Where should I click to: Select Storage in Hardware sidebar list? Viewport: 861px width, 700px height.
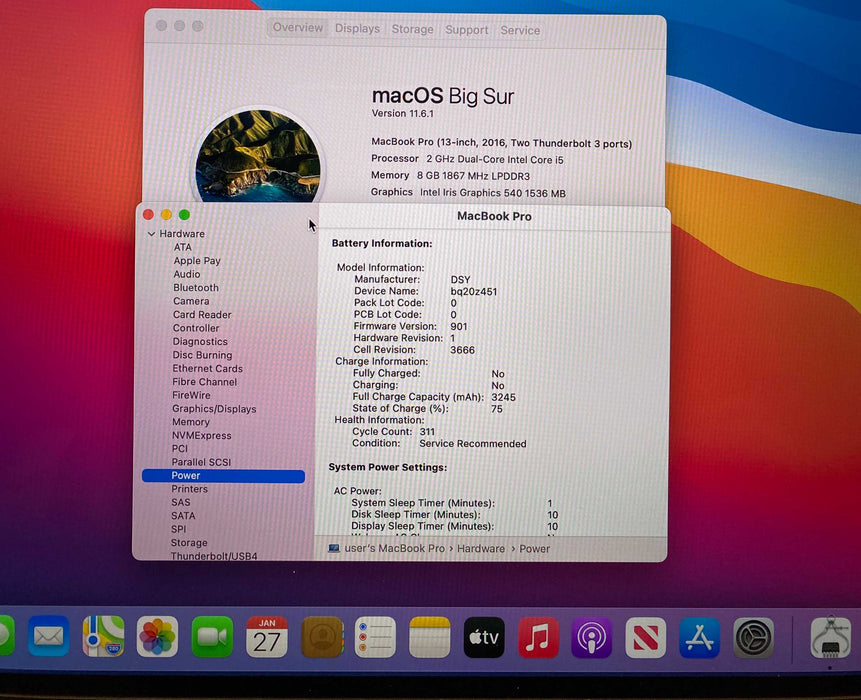click(189, 542)
